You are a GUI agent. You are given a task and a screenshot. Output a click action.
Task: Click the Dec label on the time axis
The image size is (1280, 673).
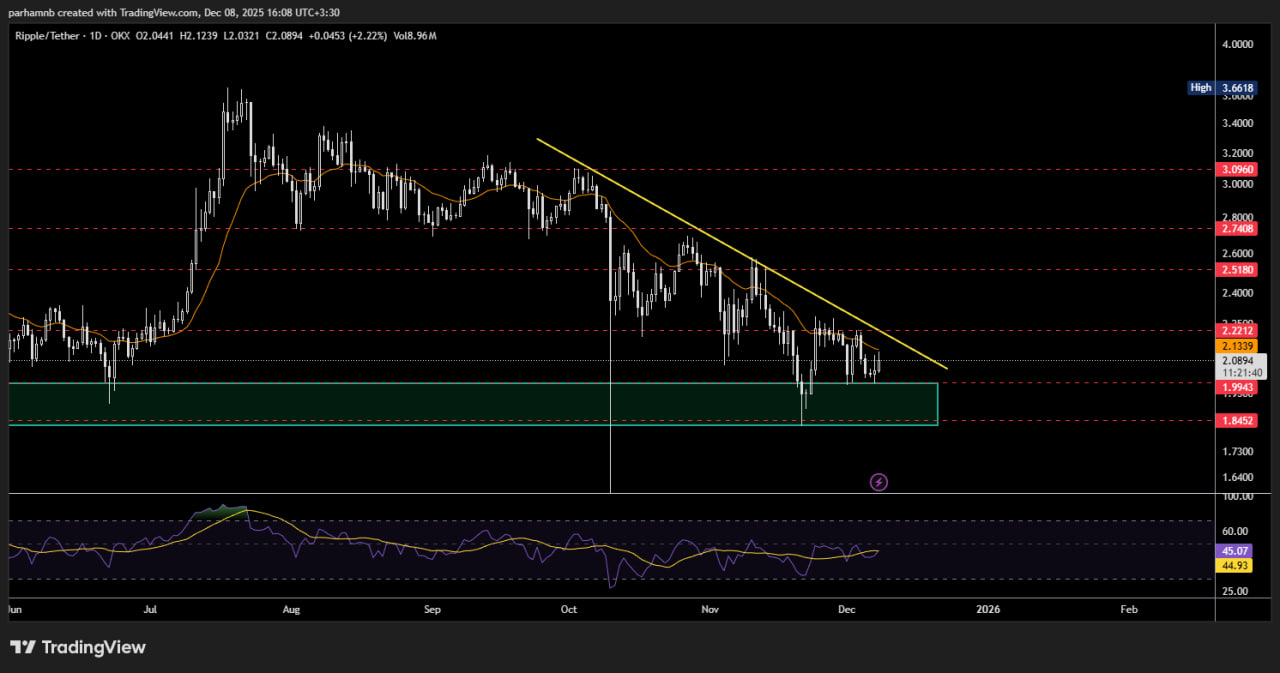(846, 609)
